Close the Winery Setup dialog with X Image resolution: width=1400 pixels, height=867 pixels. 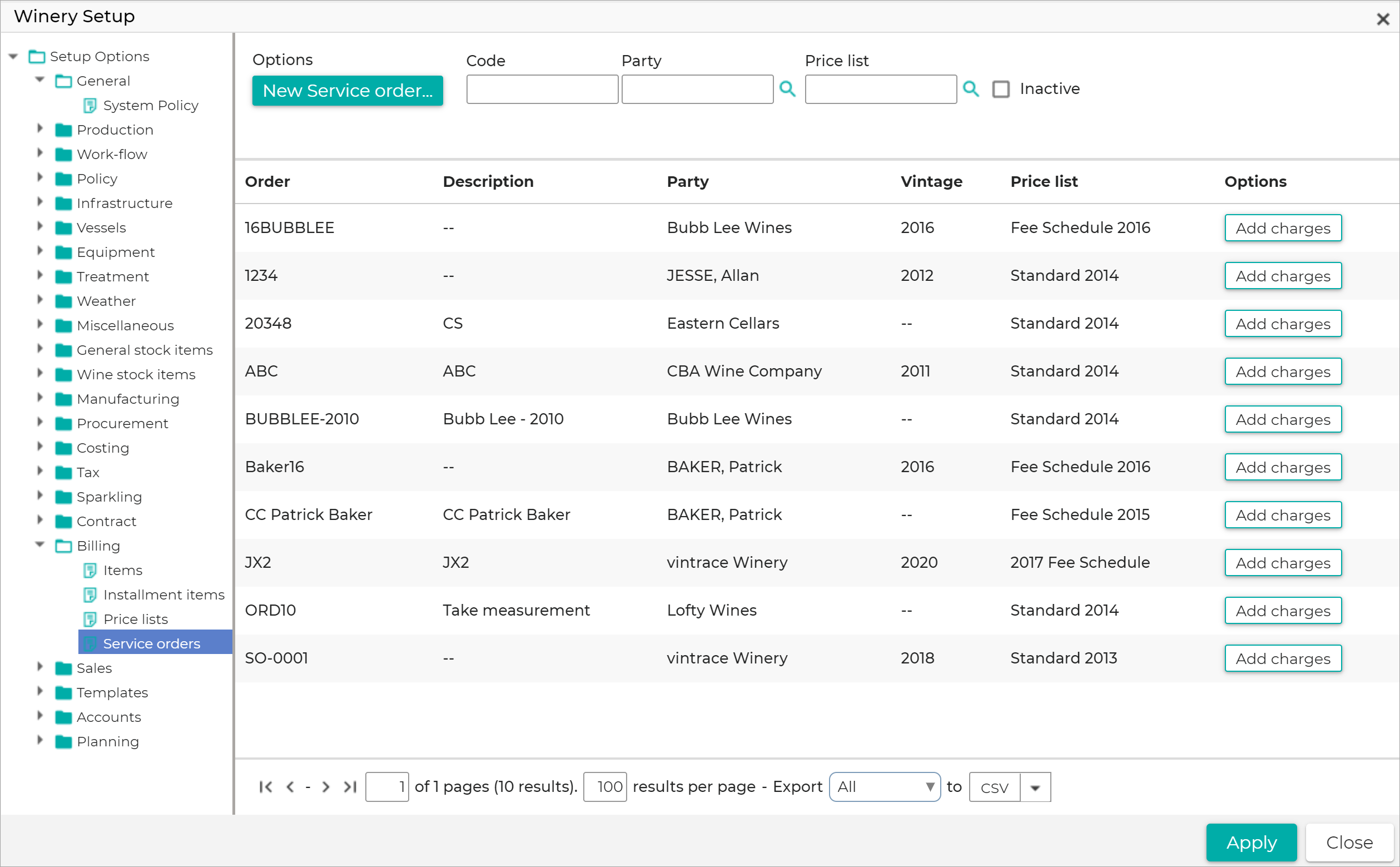pyautogui.click(x=1383, y=19)
